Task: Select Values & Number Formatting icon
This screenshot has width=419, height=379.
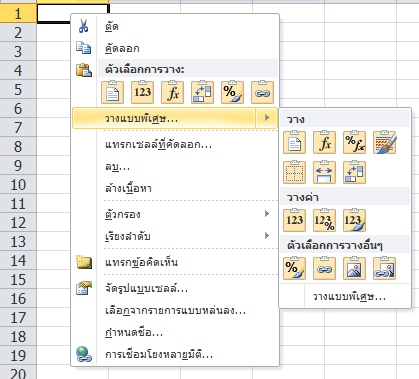Action: (324, 220)
